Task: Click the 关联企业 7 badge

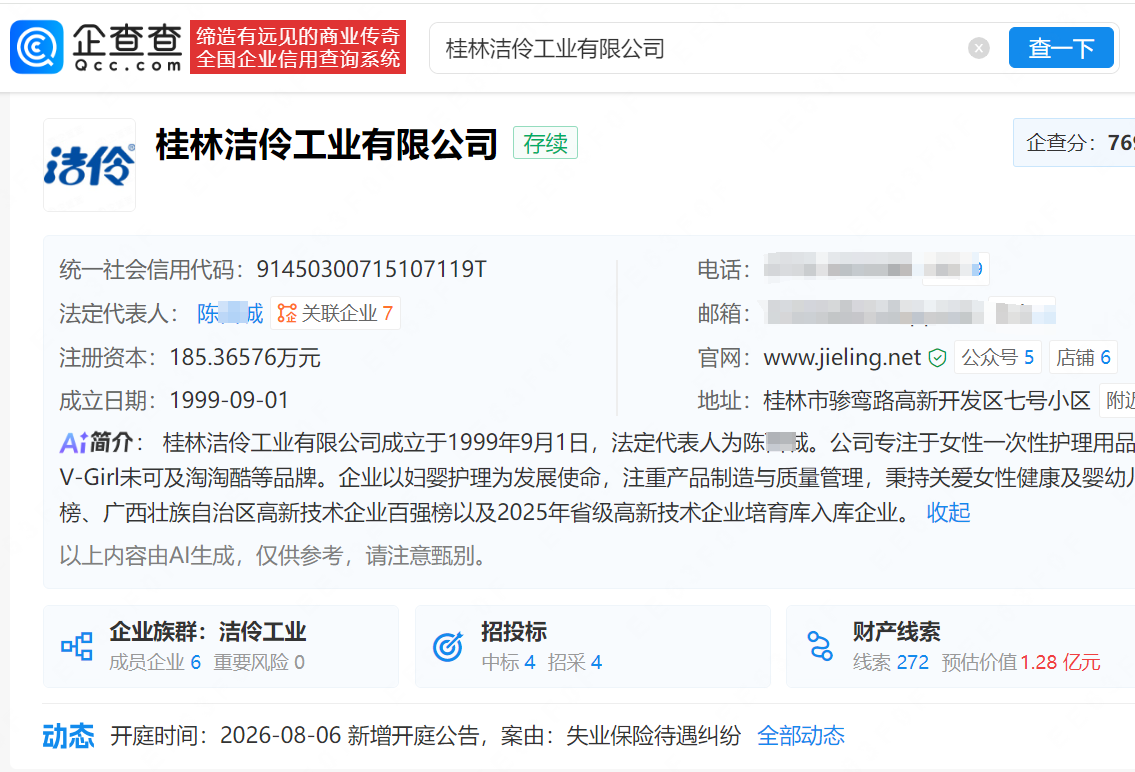Action: tap(335, 313)
